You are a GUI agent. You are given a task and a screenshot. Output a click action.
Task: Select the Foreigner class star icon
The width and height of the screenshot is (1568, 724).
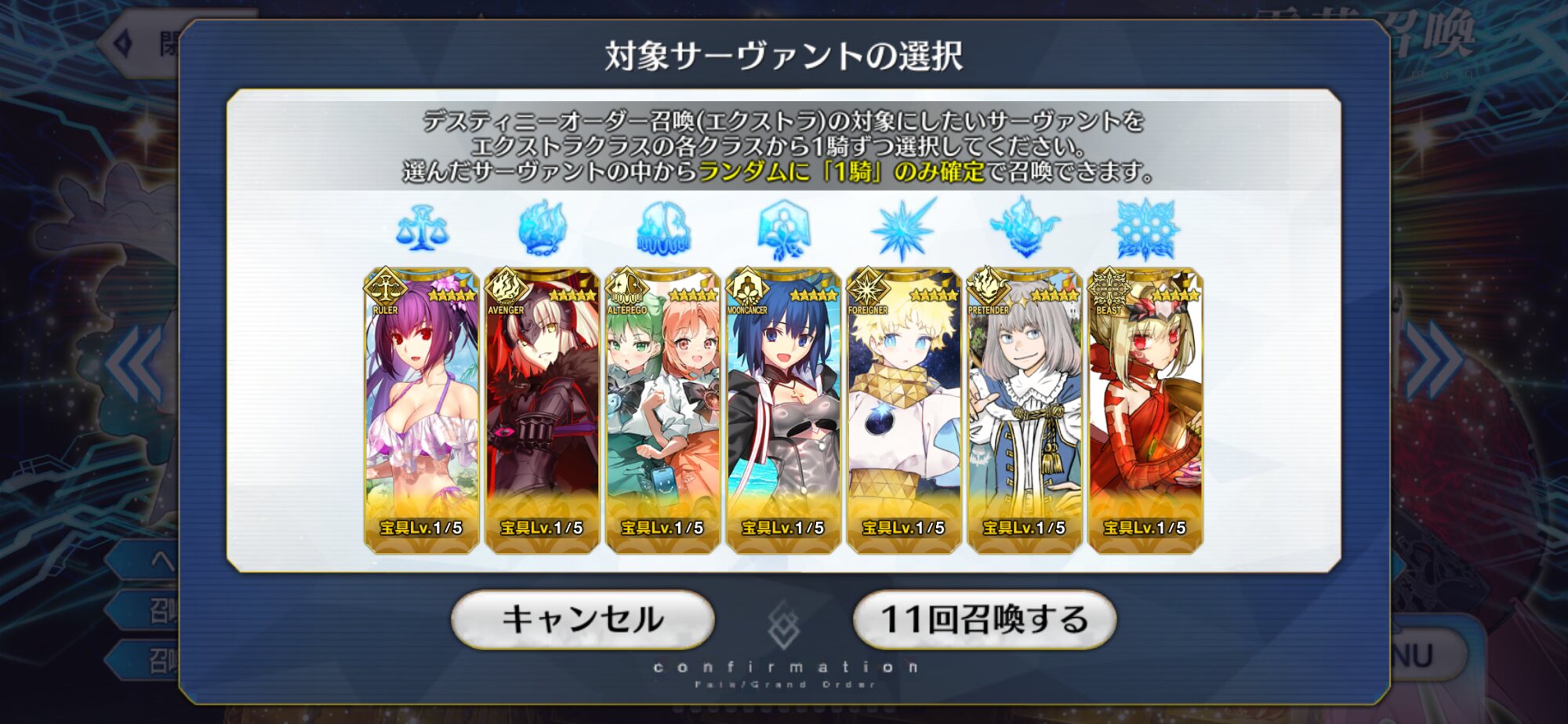pos(904,228)
